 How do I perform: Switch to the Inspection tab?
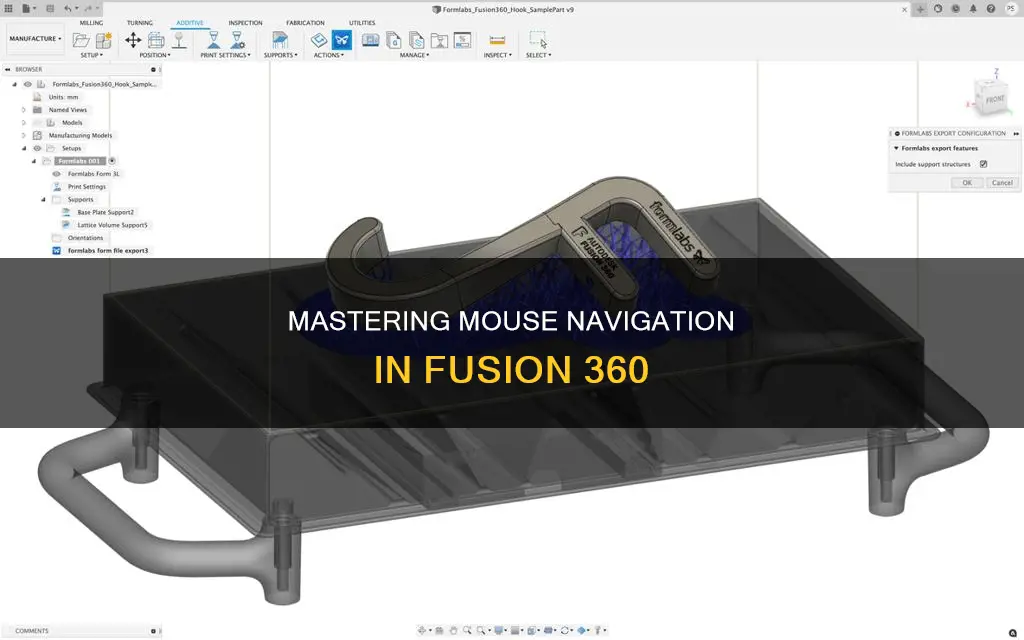coord(246,23)
